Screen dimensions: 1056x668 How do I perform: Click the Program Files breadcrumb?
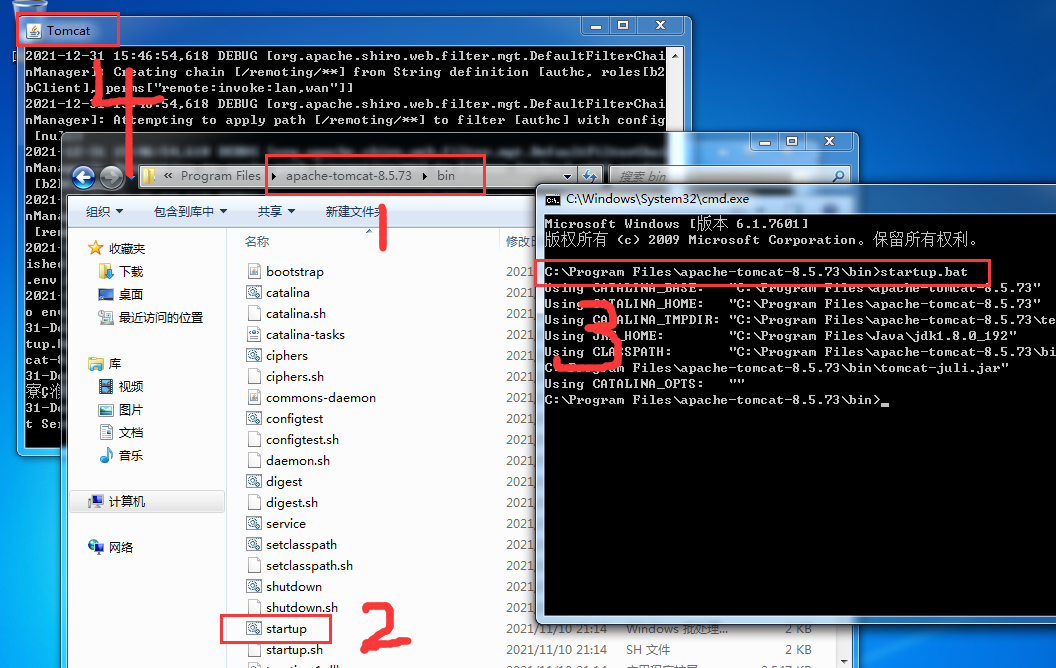click(220, 176)
